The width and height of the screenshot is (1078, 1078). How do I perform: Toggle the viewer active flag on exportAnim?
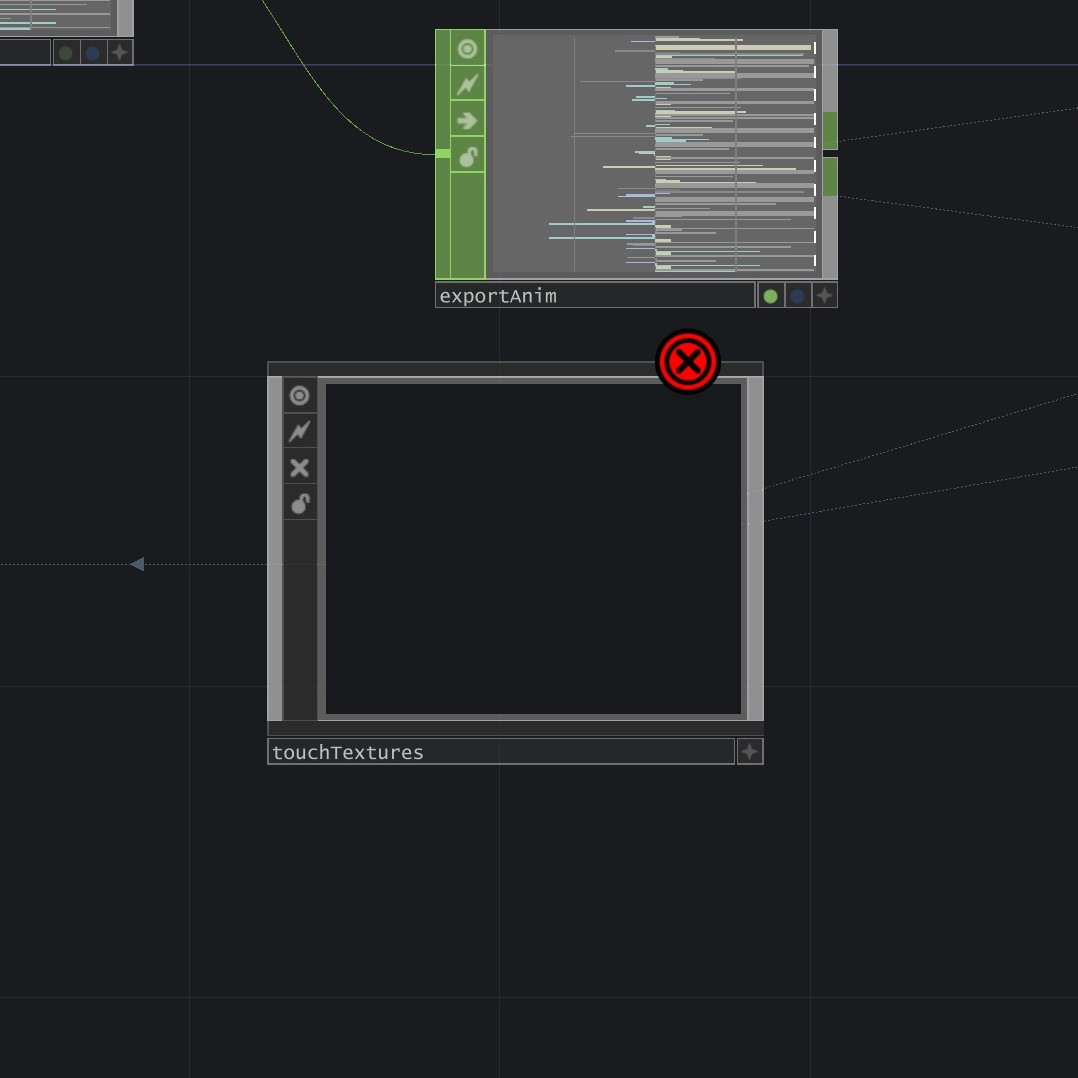(x=466, y=48)
